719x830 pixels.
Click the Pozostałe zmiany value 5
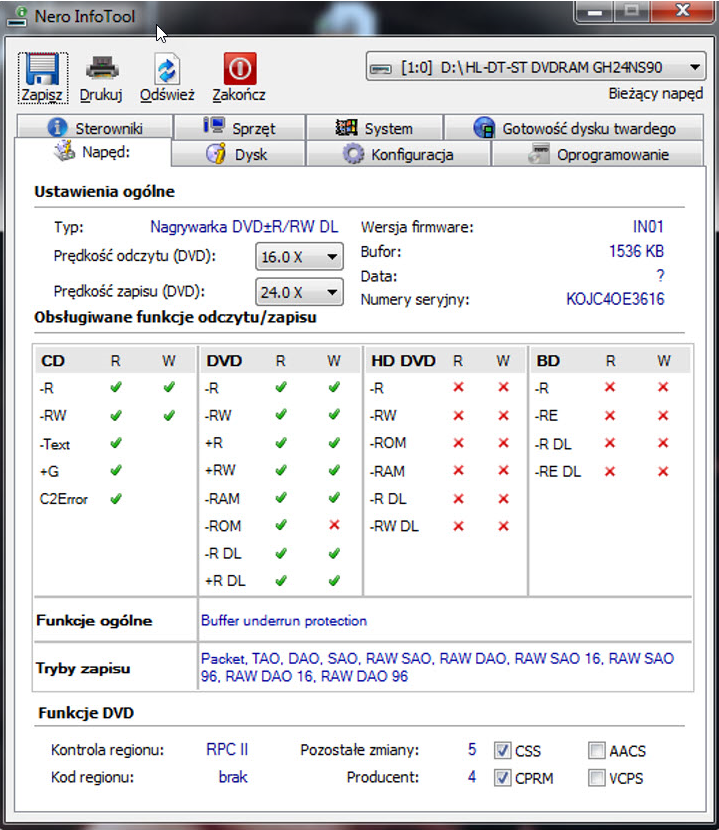tap(472, 750)
